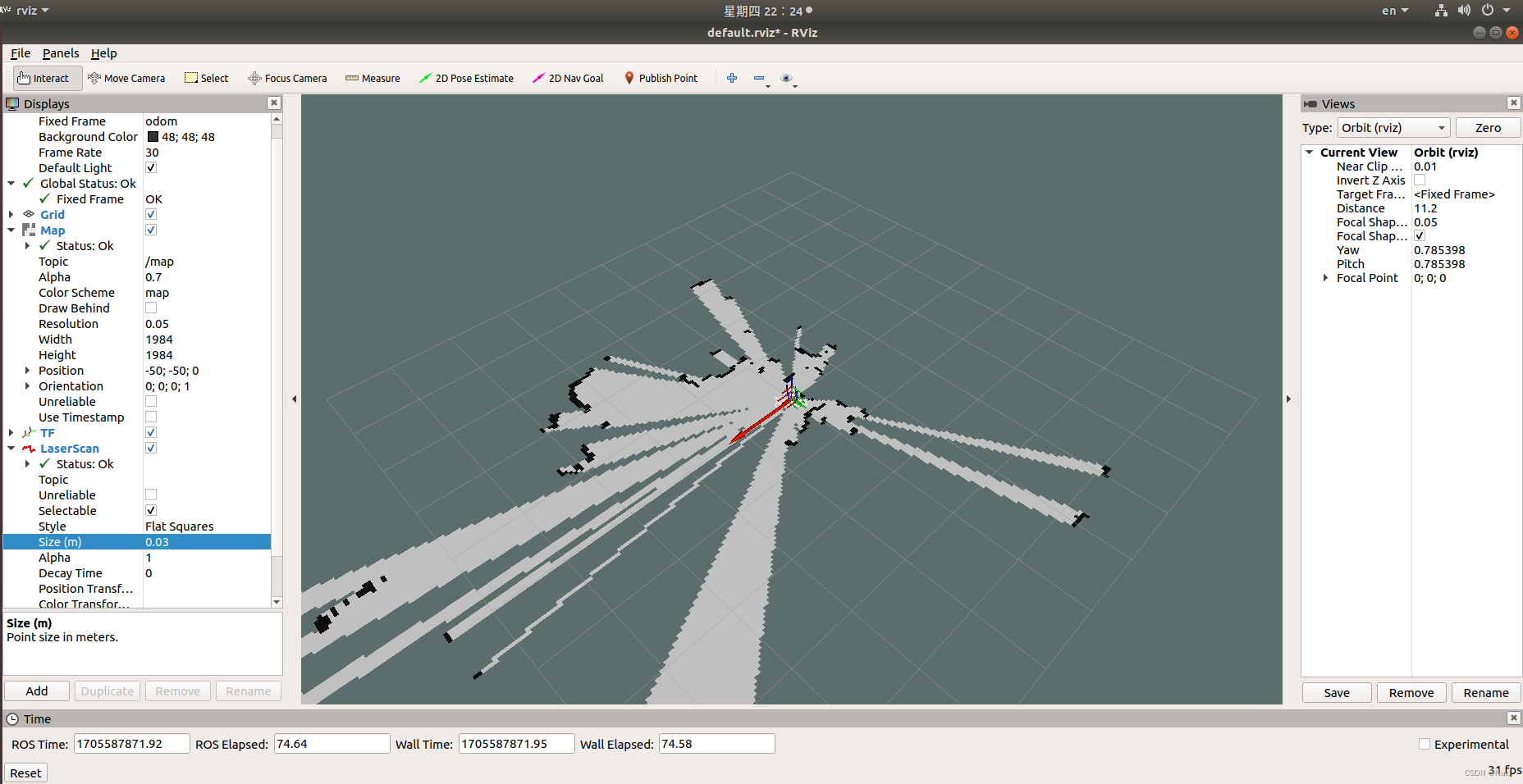Viewport: 1523px width, 784px height.
Task: Activate the Move Camera tool
Action: [127, 78]
